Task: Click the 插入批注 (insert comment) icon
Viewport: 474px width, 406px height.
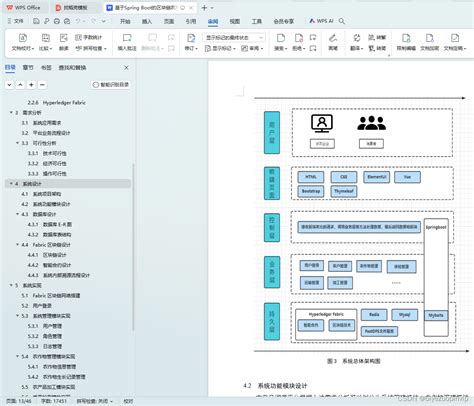Action: click(x=127, y=38)
